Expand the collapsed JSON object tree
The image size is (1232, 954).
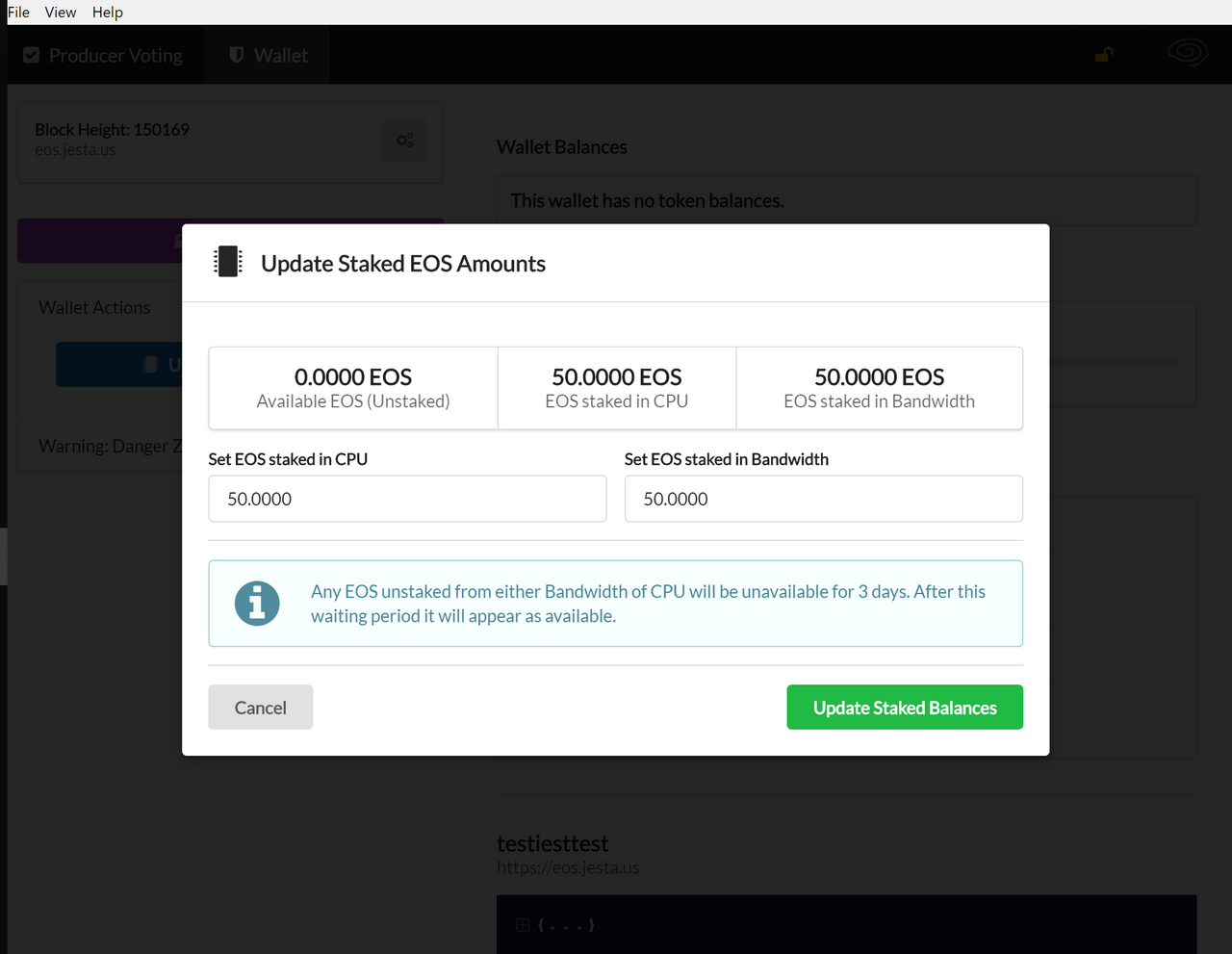(x=523, y=925)
